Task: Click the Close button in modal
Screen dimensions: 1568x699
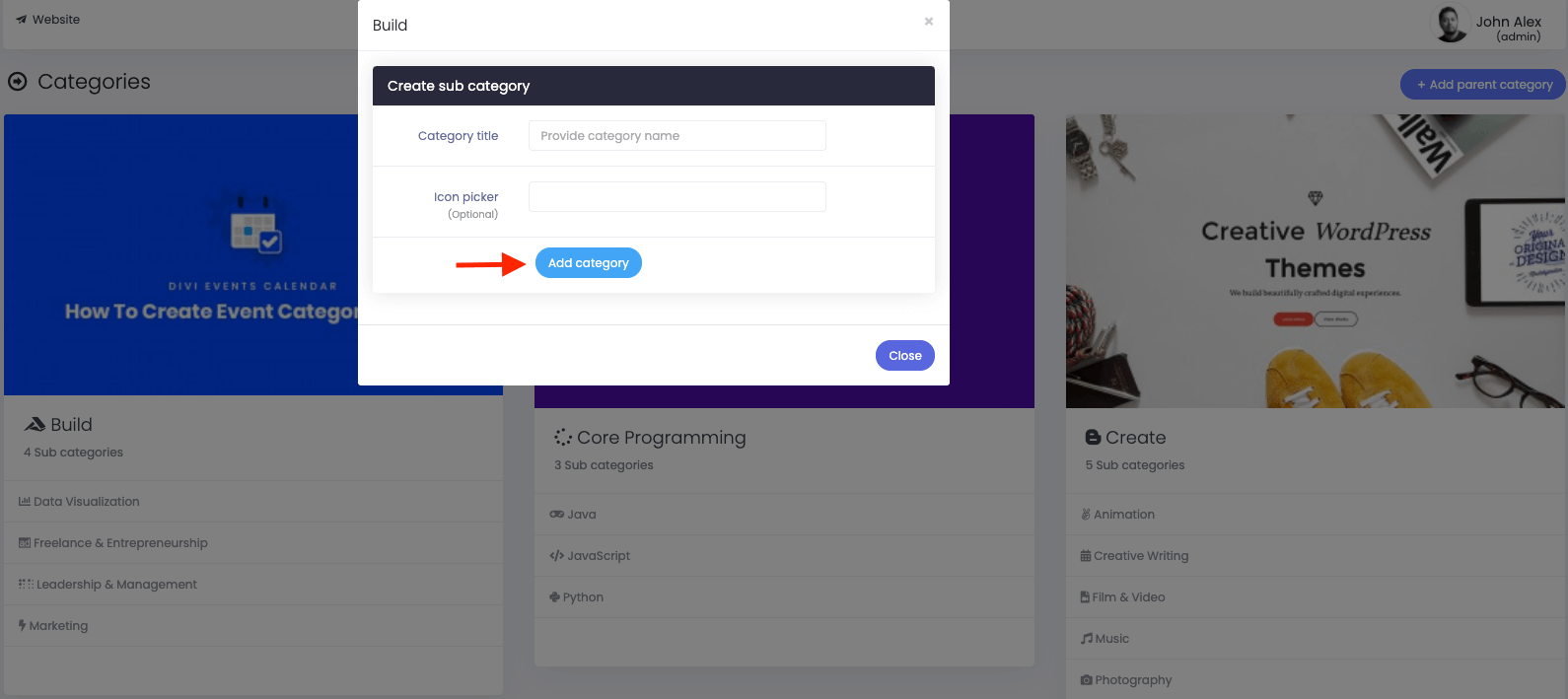Action: [x=905, y=356]
